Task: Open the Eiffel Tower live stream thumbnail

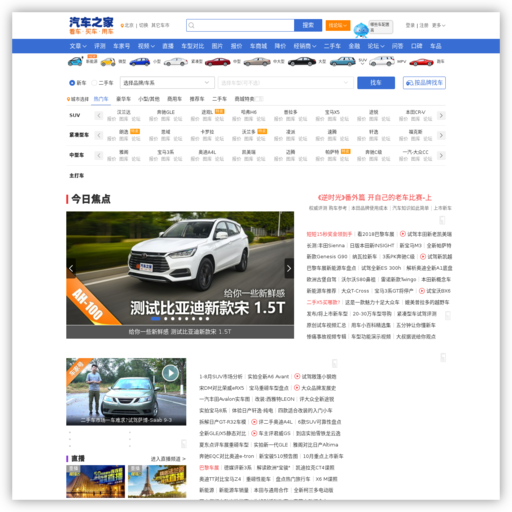Action: click(157, 481)
